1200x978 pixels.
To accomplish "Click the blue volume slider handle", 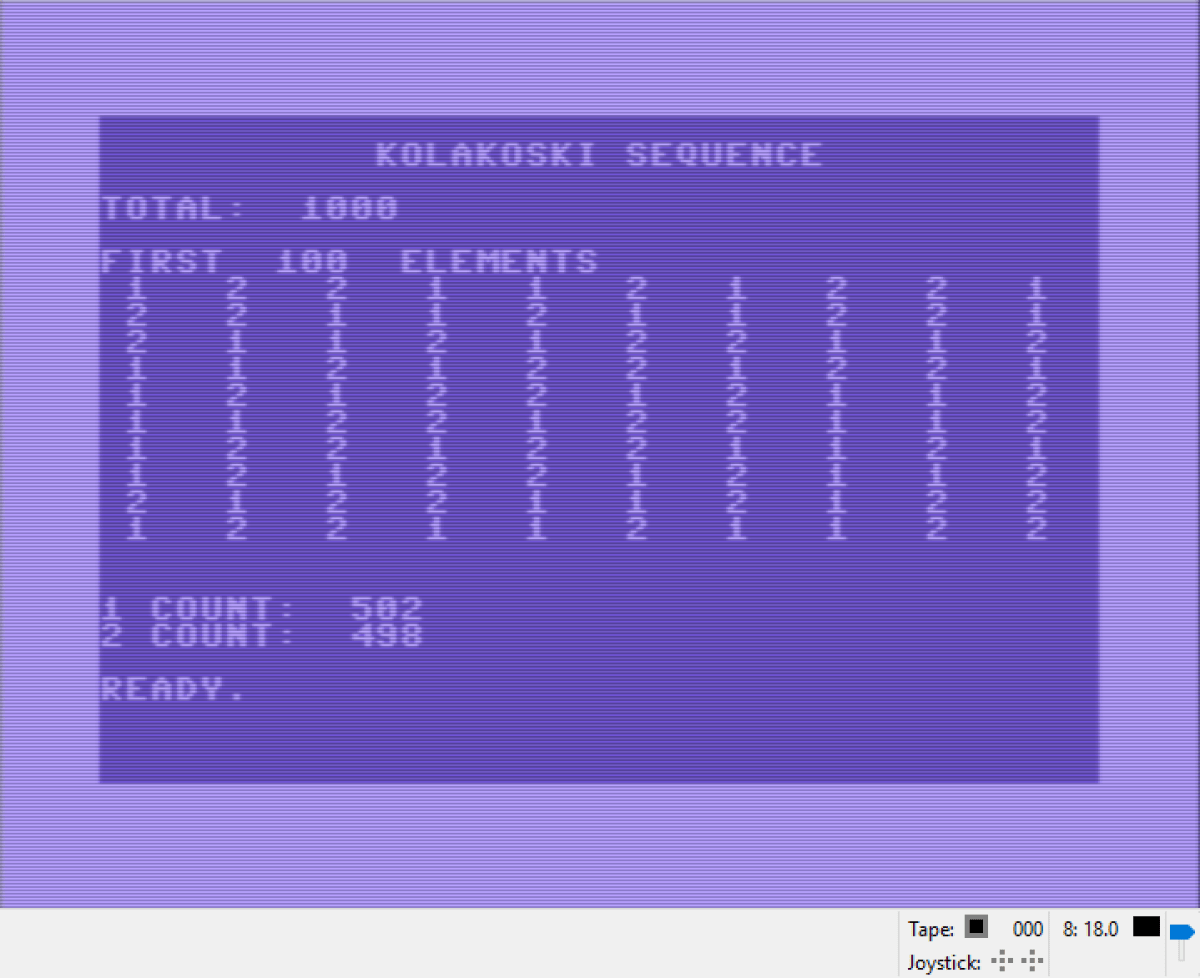I will 1179,931.
